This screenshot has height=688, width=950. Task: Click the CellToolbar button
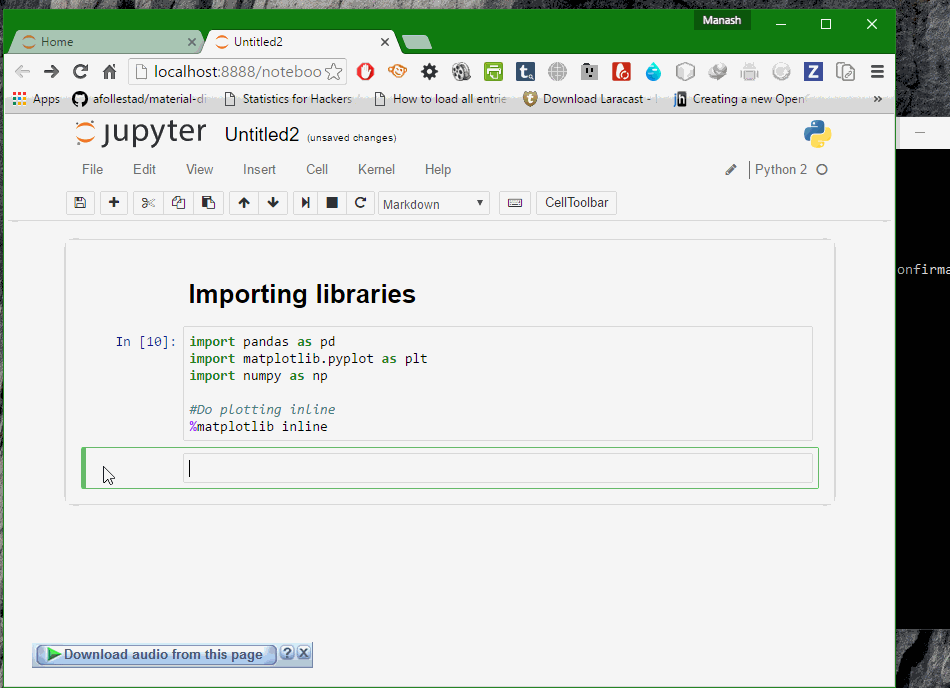576,203
